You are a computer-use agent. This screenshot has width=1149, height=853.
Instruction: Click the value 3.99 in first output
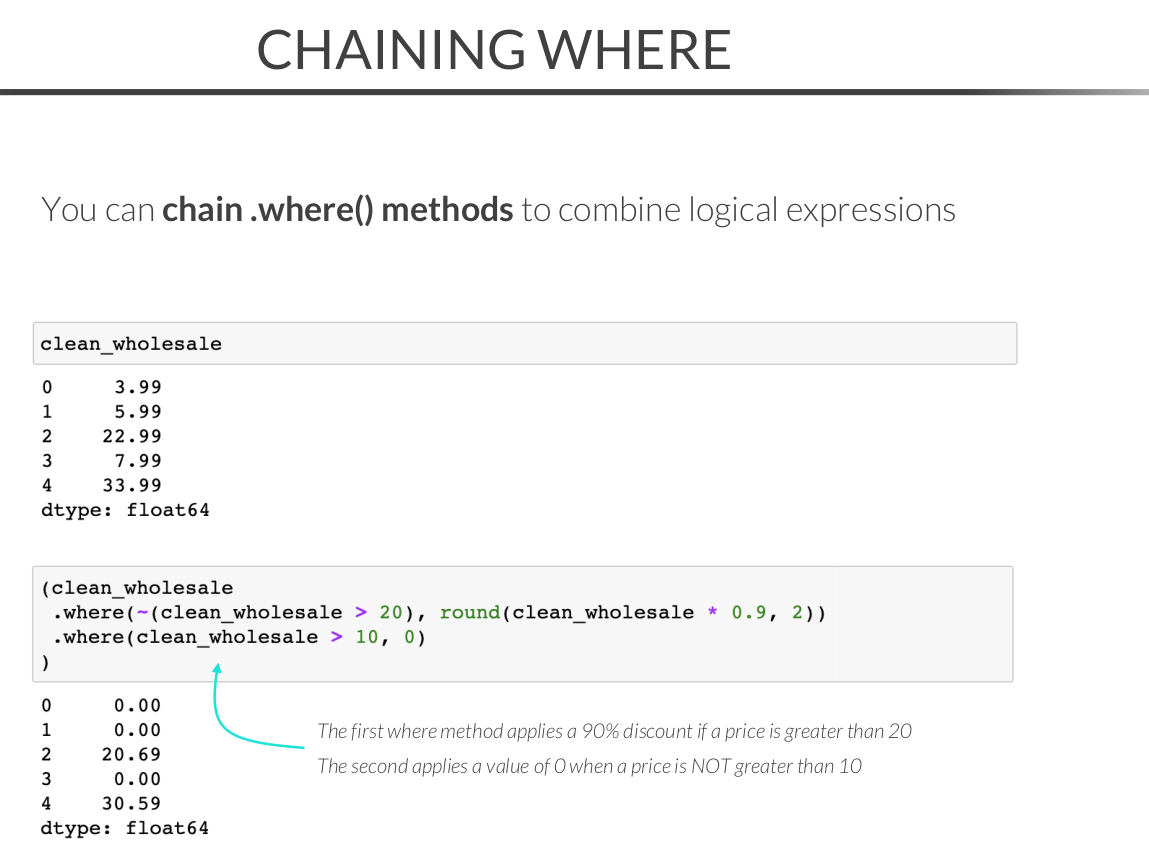[137, 387]
